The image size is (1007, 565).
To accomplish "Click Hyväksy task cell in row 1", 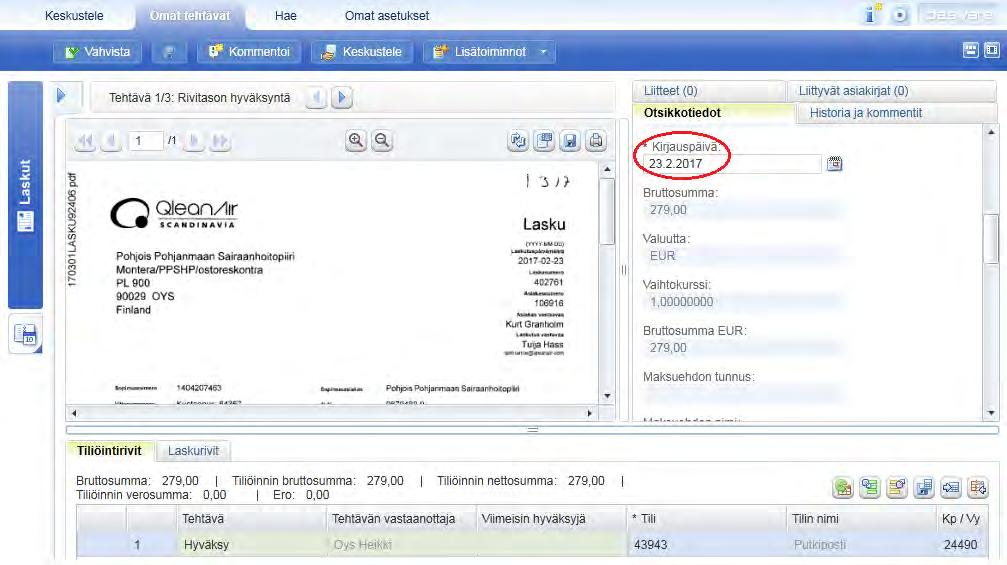I will (x=252, y=544).
